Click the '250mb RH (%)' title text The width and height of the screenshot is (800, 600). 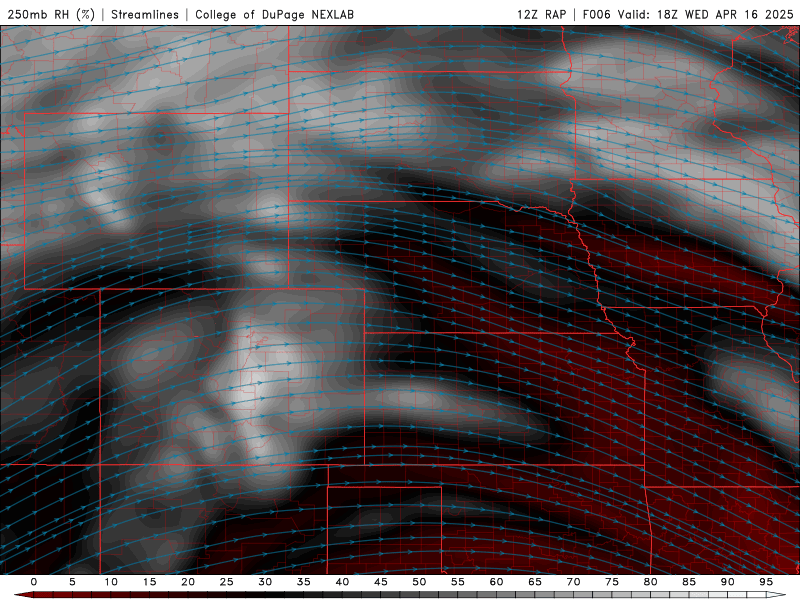click(x=51, y=14)
